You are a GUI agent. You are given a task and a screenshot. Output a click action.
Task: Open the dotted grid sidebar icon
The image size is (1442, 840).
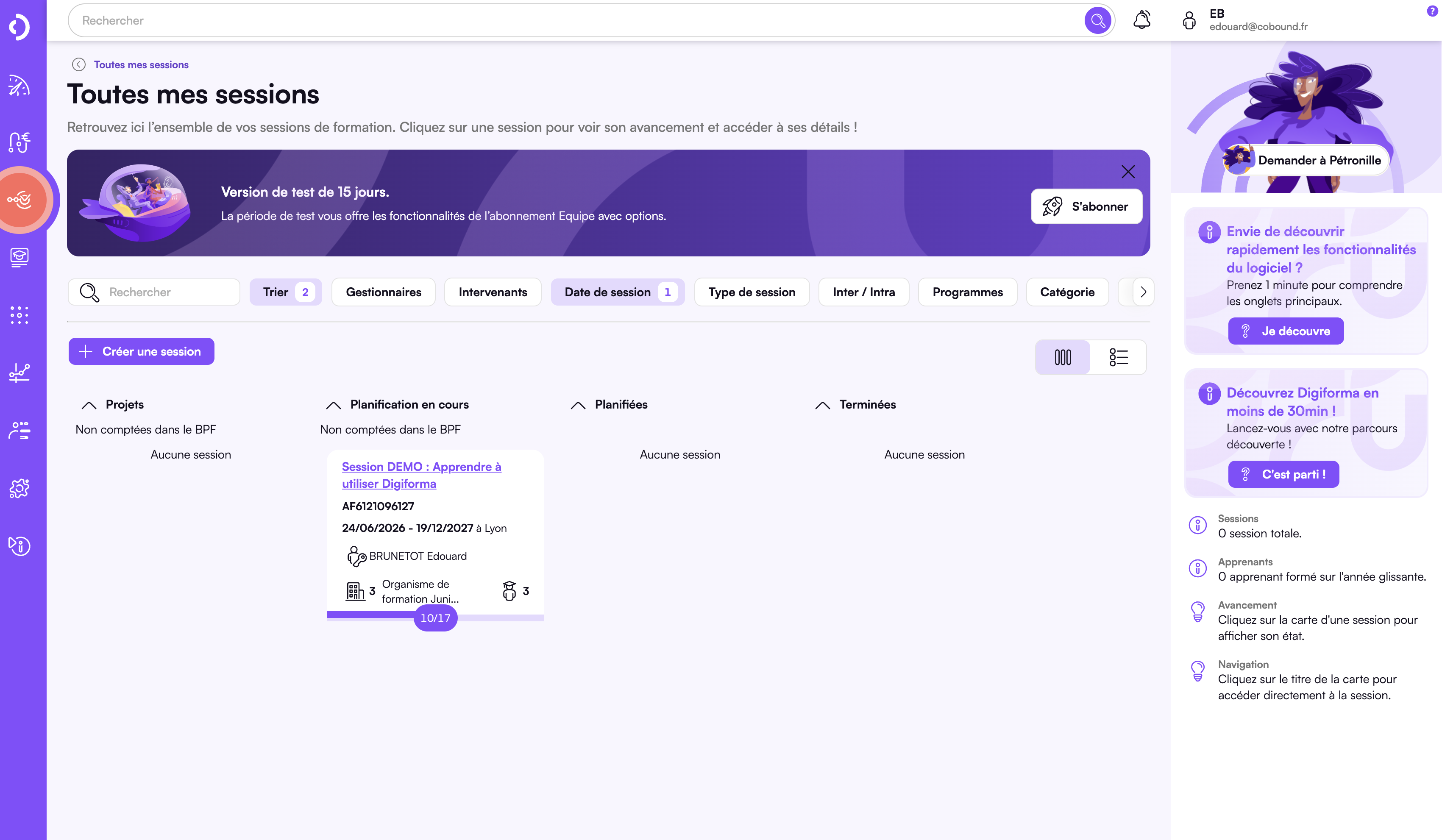pos(19,315)
